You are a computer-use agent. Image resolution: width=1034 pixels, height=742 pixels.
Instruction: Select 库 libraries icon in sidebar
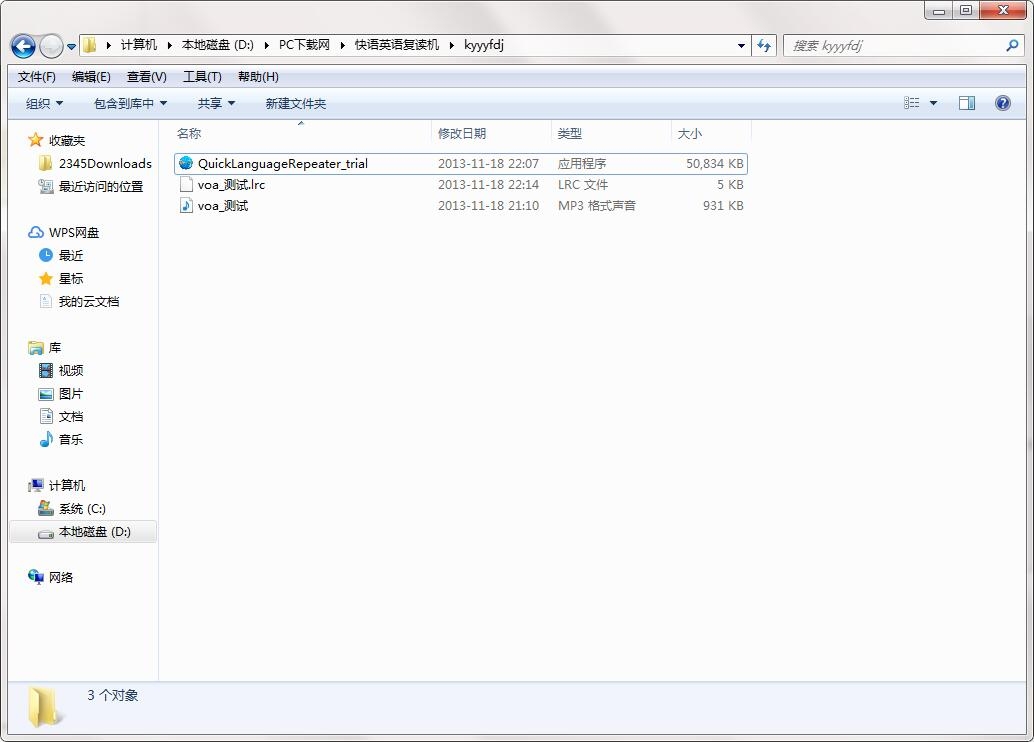click(36, 347)
